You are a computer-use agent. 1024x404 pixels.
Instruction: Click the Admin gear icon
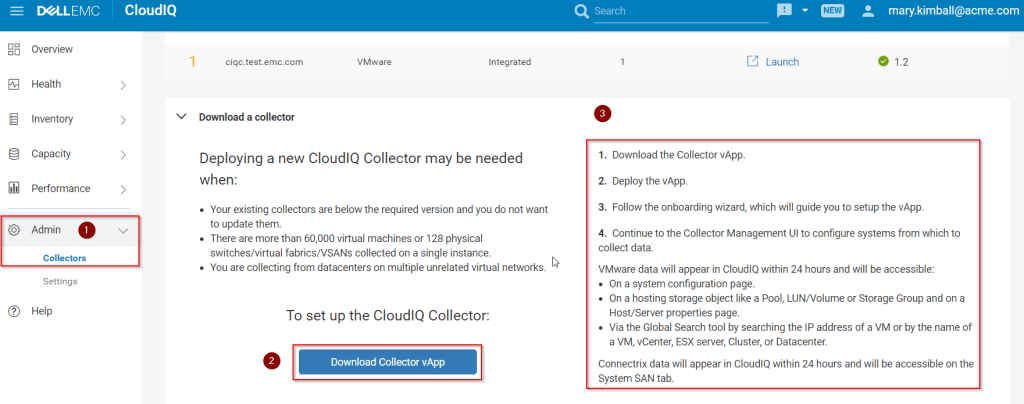point(14,230)
